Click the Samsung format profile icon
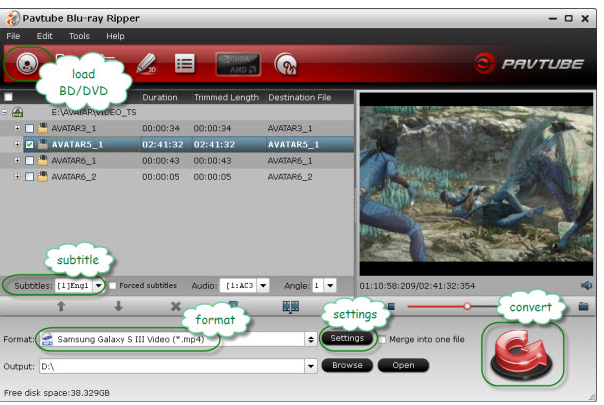Screen dimensions: 604x405 47,339
